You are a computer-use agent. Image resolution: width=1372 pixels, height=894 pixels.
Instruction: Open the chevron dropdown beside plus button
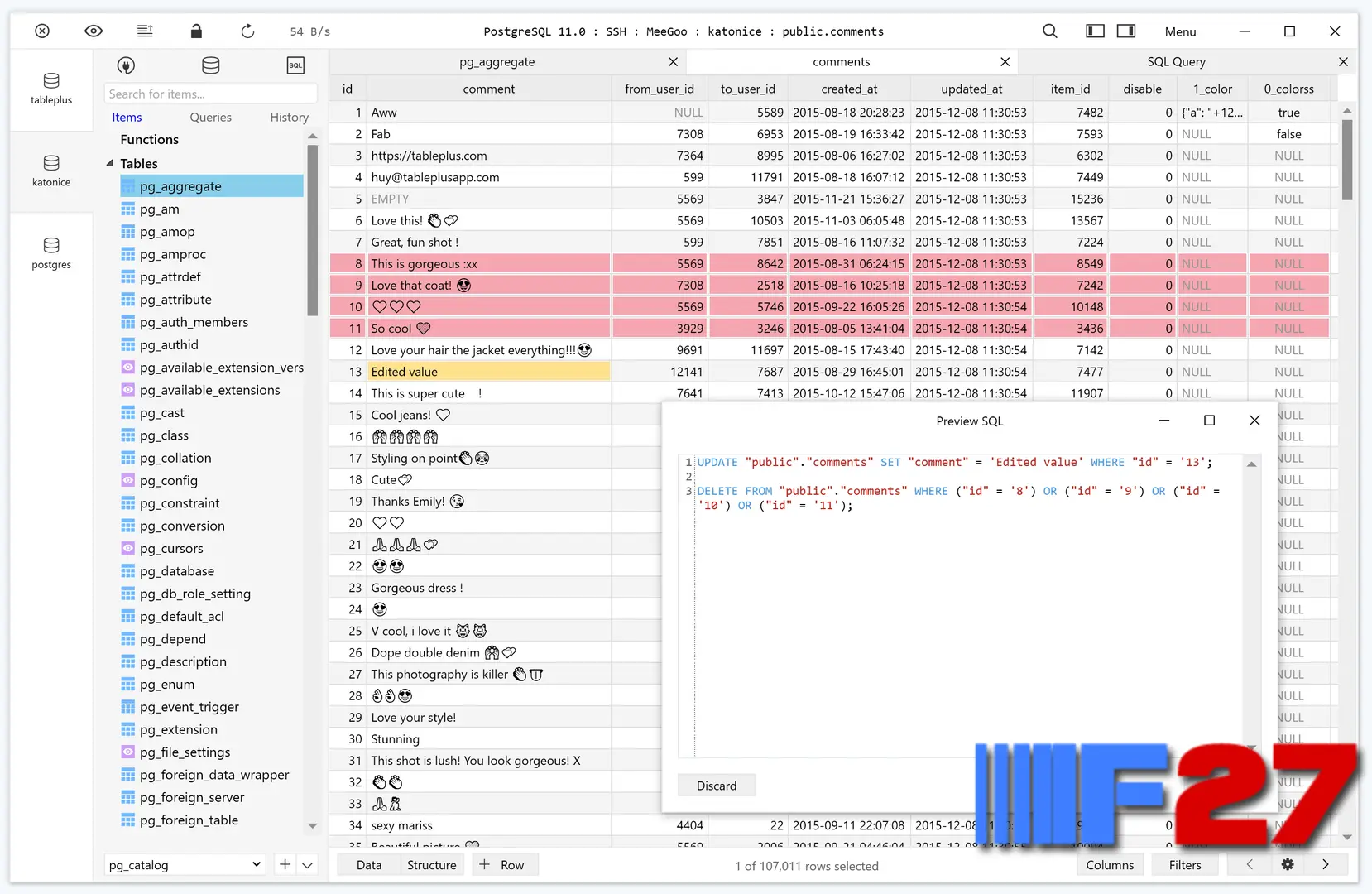click(307, 865)
